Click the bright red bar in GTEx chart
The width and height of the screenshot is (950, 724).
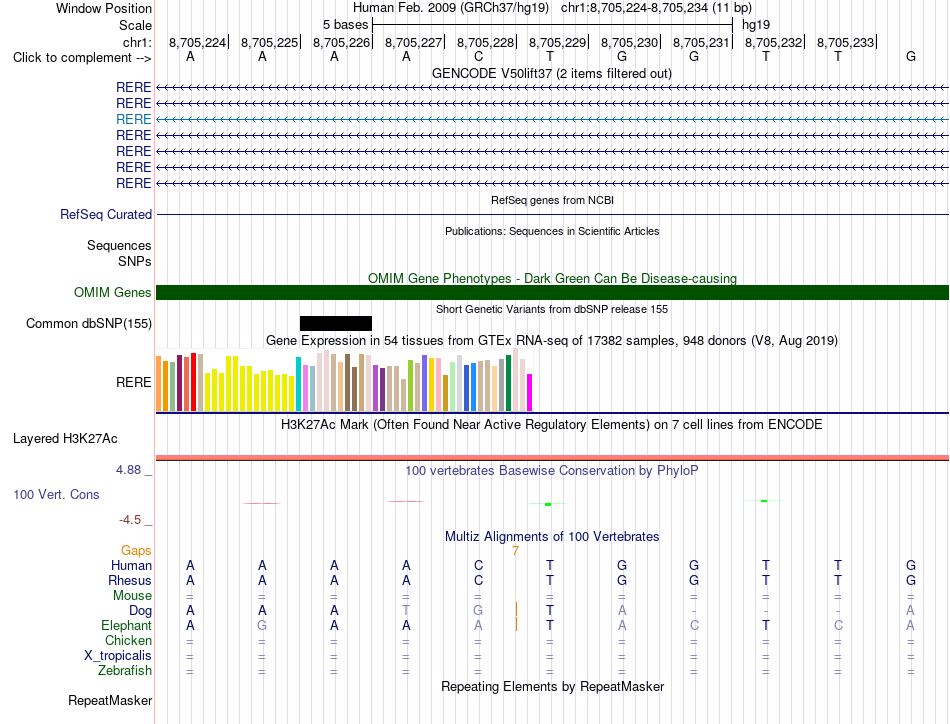(x=193, y=382)
